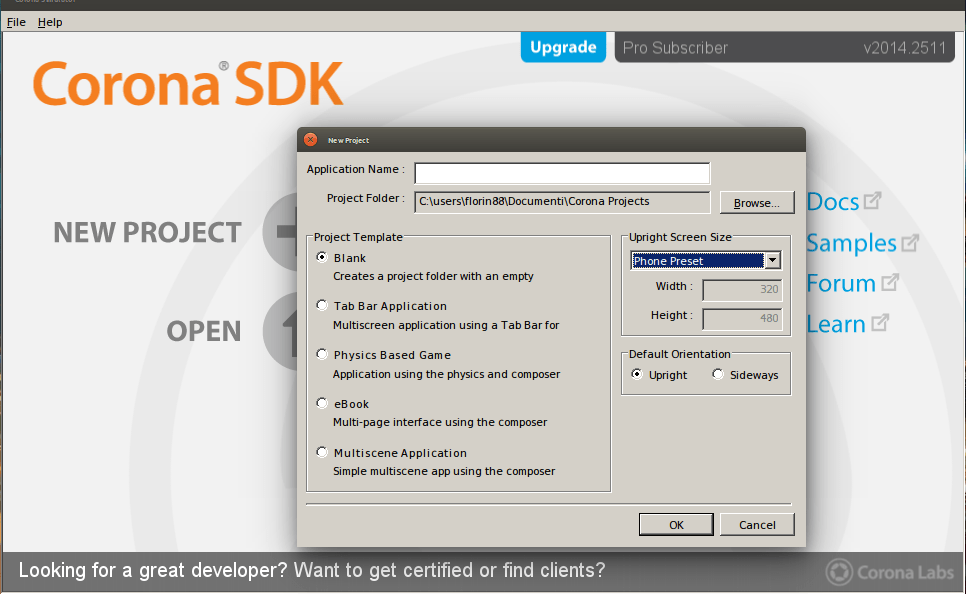Viewport: 966px width, 594px height.
Task: Confirm with the OK button
Action: (676, 524)
